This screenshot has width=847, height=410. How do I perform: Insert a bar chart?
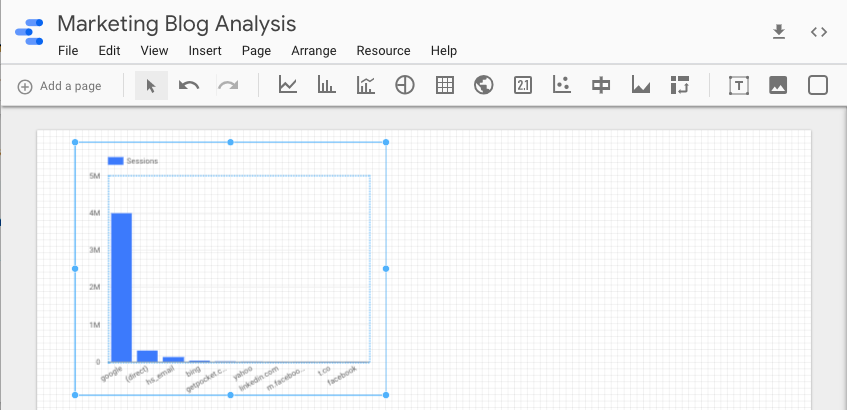[326, 86]
